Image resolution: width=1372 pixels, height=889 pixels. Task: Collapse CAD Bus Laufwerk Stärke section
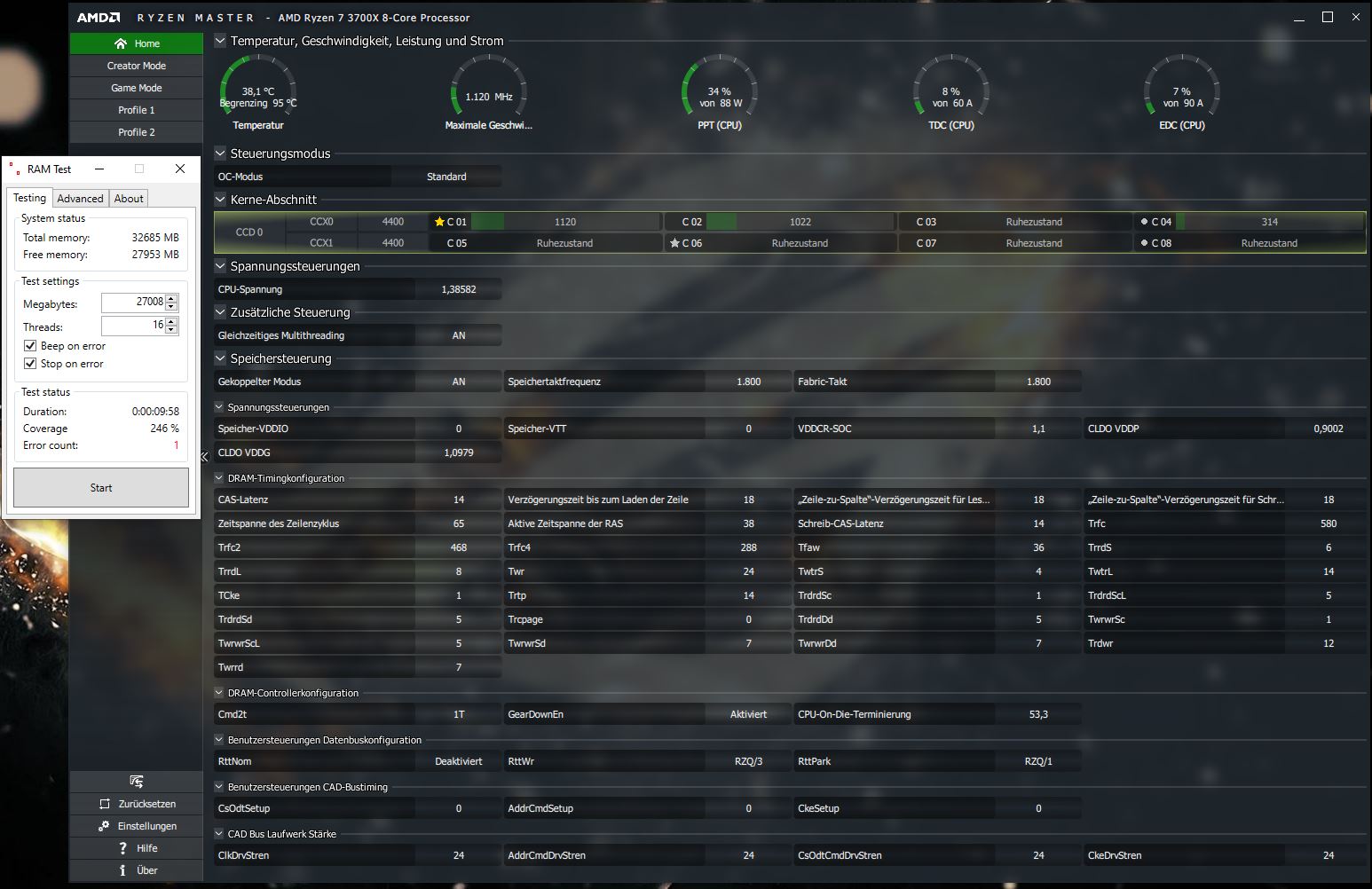coord(219,834)
